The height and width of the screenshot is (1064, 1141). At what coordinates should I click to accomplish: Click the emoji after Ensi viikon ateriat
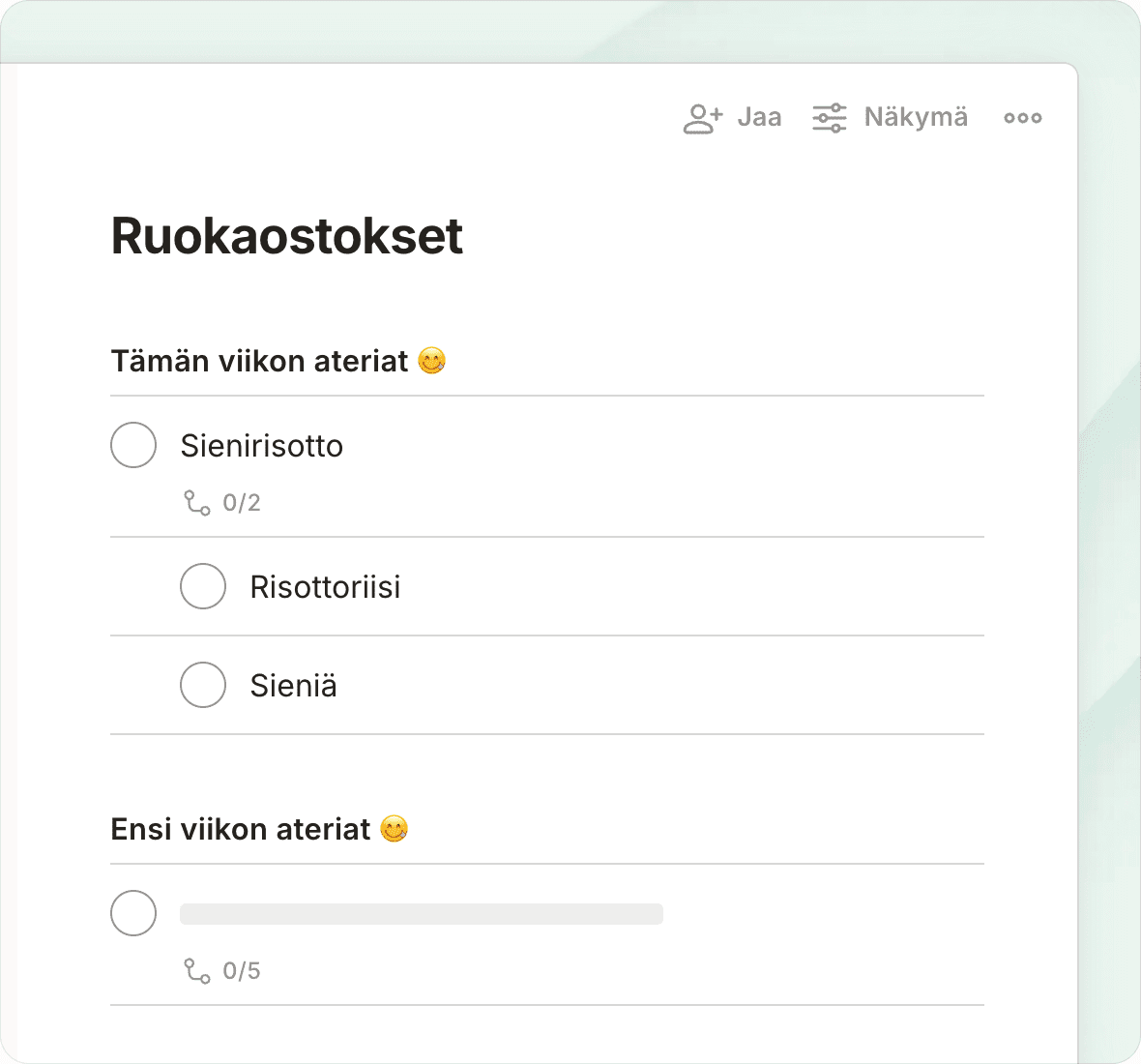point(395,830)
